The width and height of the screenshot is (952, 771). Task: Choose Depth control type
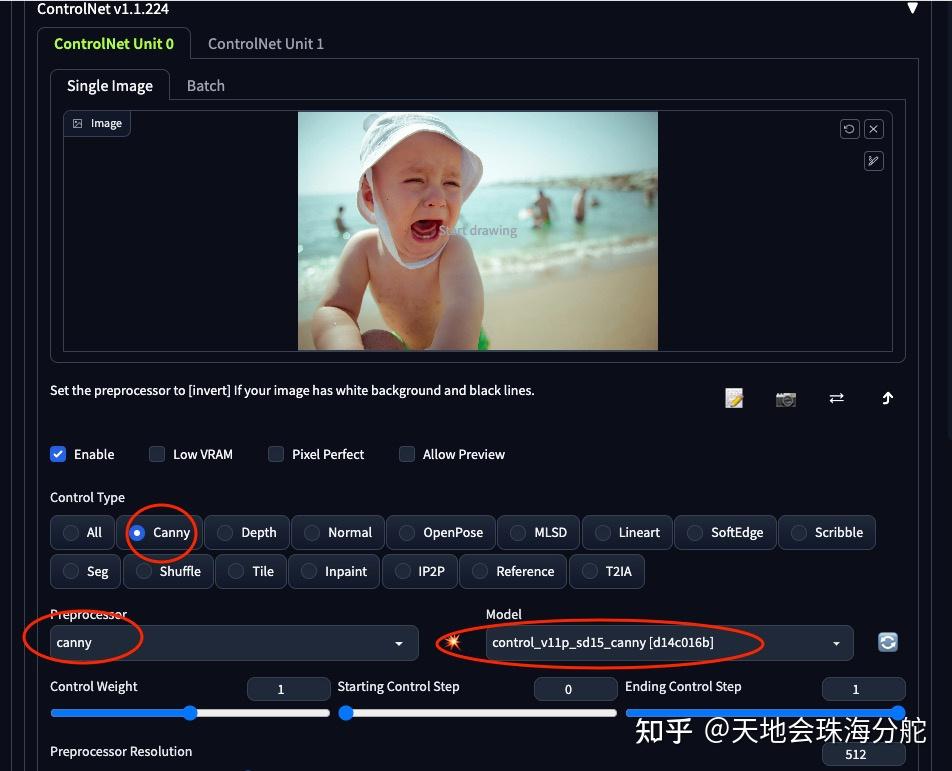click(247, 532)
